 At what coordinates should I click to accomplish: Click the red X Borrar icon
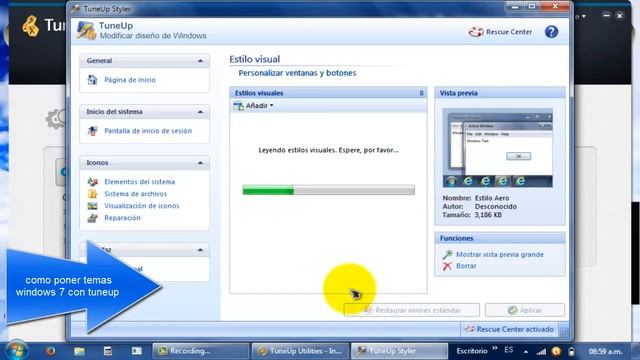coord(447,266)
